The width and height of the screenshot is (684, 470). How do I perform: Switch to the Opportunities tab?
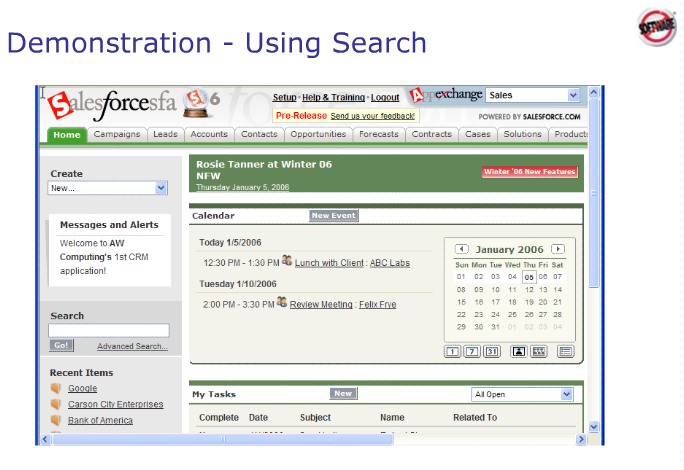pyautogui.click(x=317, y=134)
